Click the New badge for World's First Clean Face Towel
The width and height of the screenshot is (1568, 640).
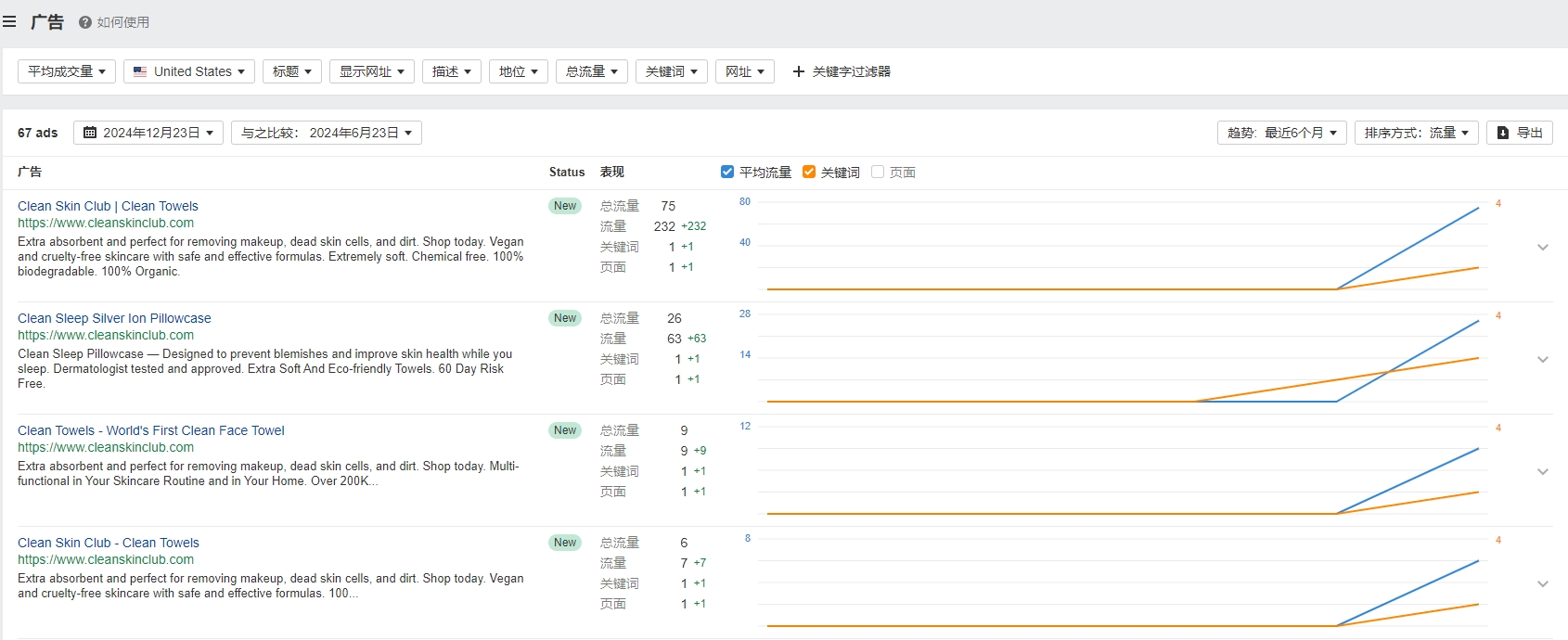point(565,430)
